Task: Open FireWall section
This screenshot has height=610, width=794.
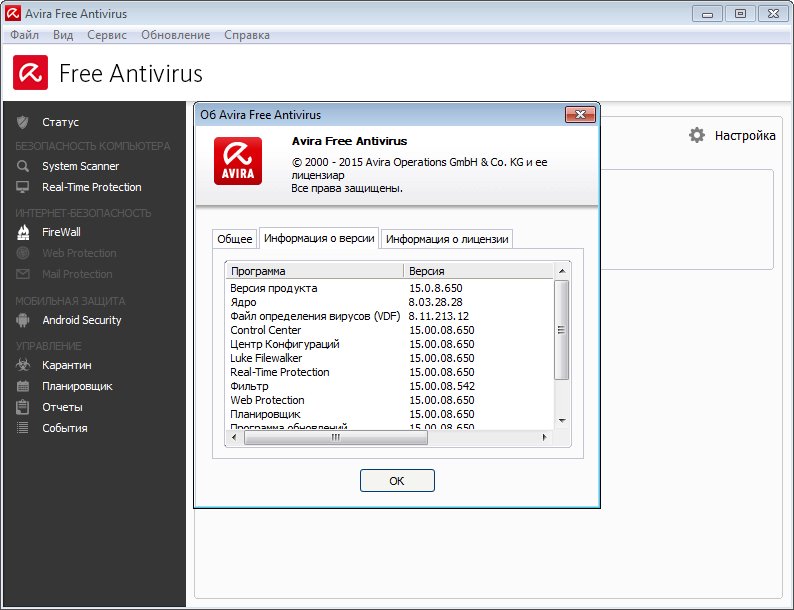Action: pos(61,232)
